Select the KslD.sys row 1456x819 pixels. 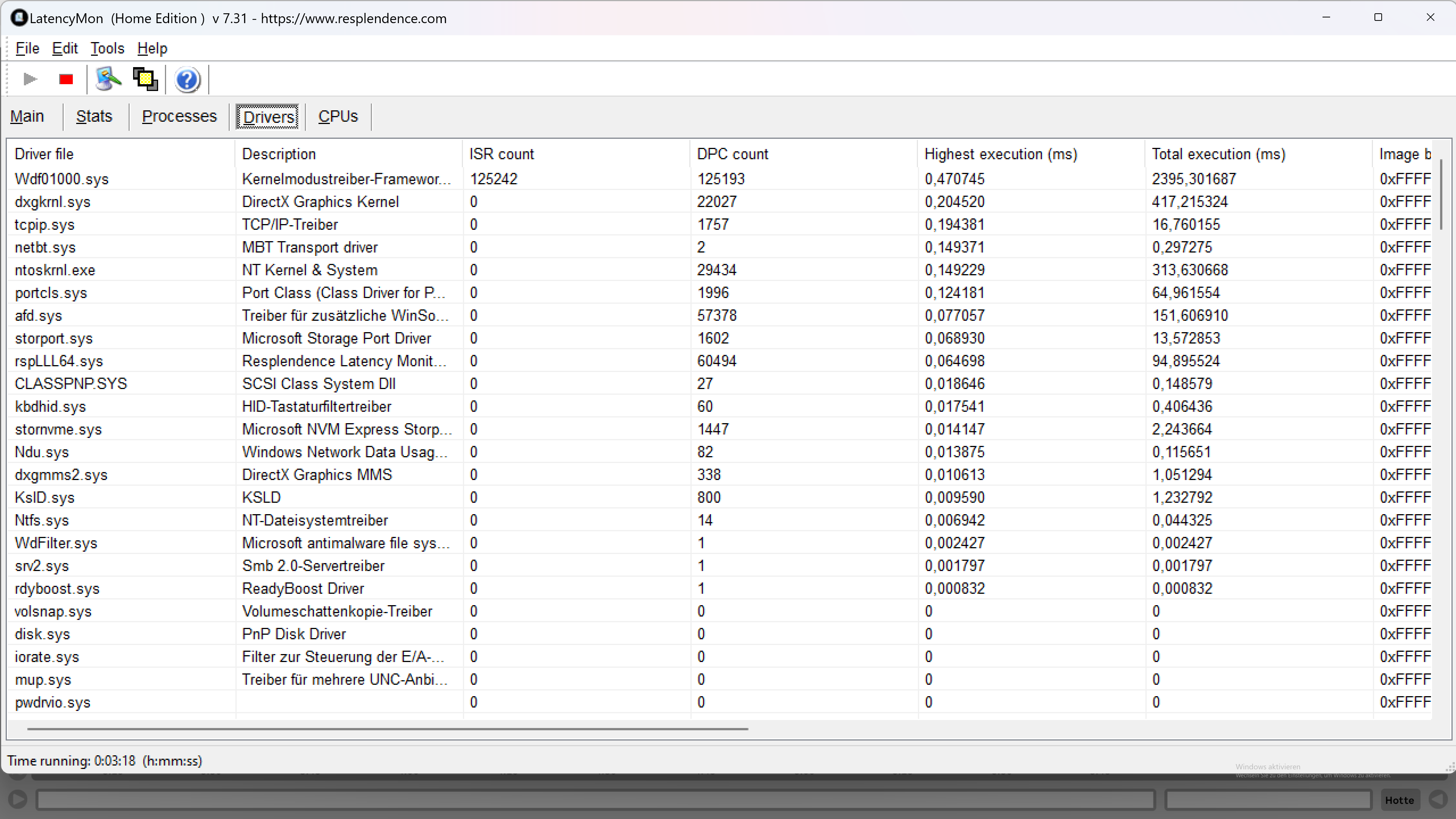720,497
